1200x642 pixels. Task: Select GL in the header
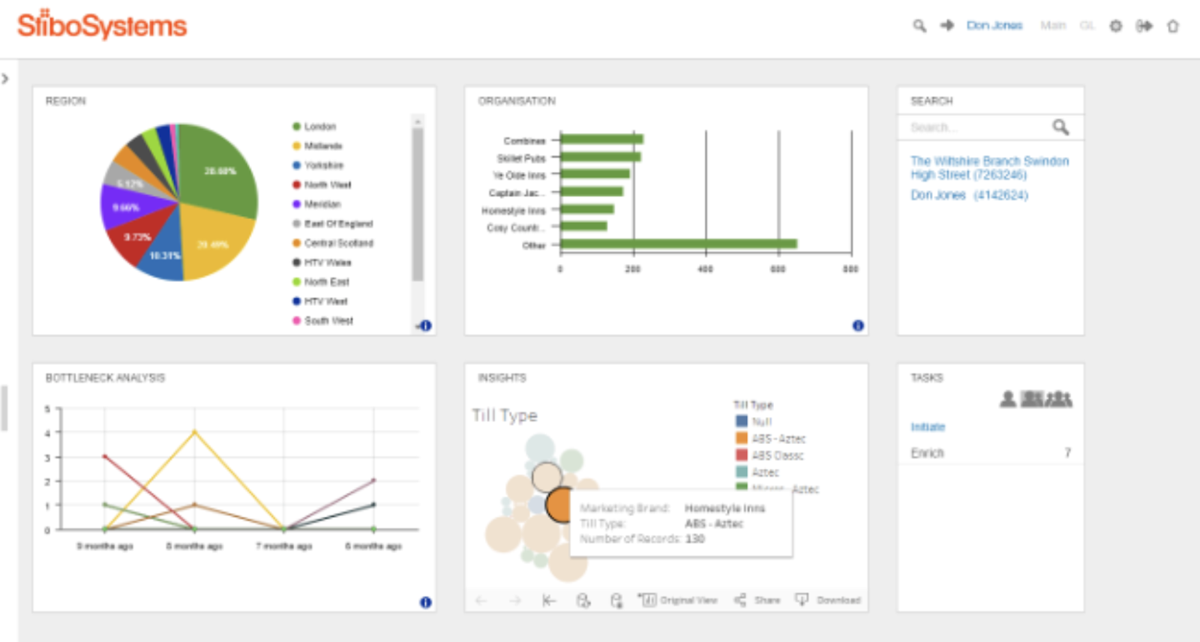click(x=1088, y=26)
